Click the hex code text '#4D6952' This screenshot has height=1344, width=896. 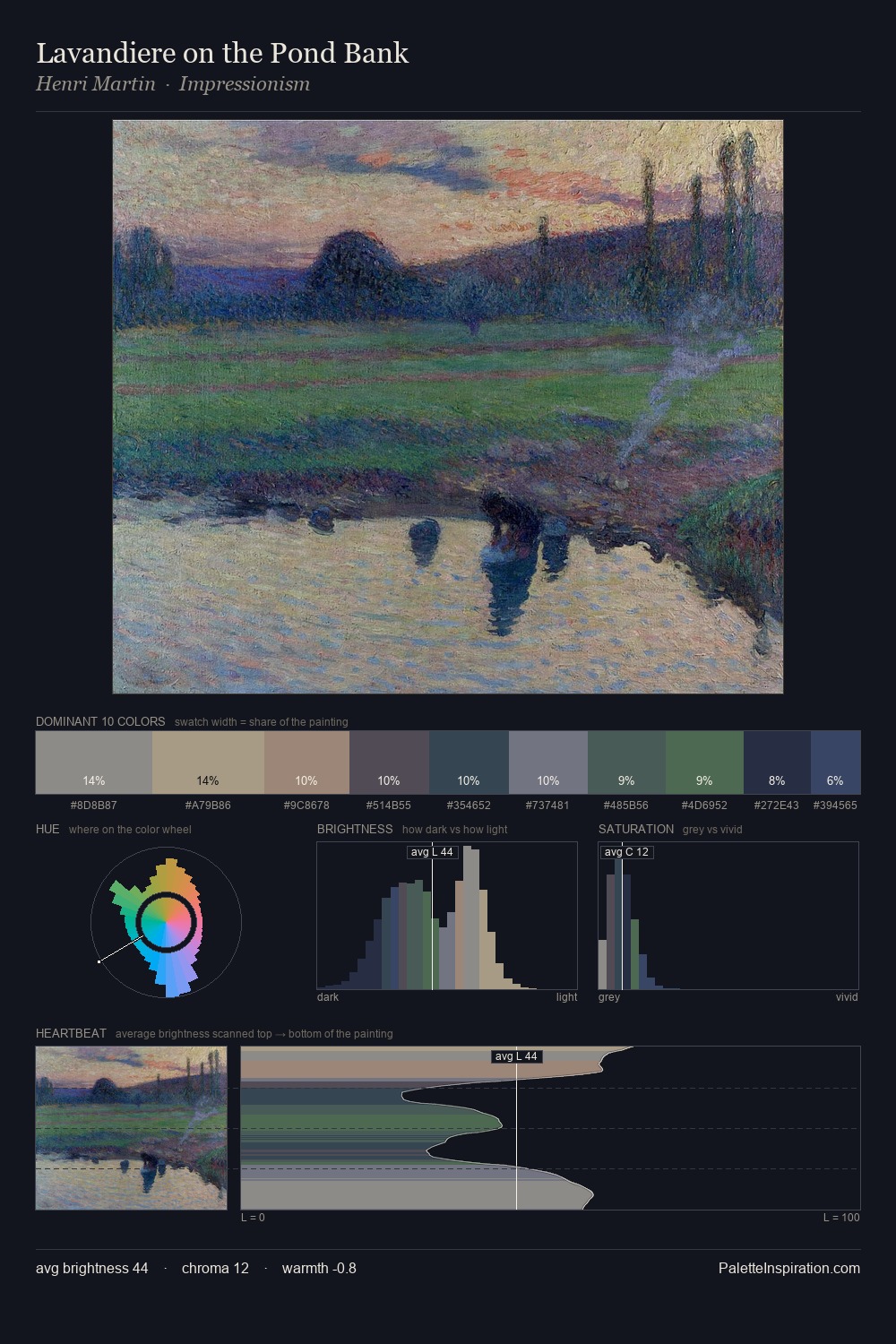[x=704, y=806]
